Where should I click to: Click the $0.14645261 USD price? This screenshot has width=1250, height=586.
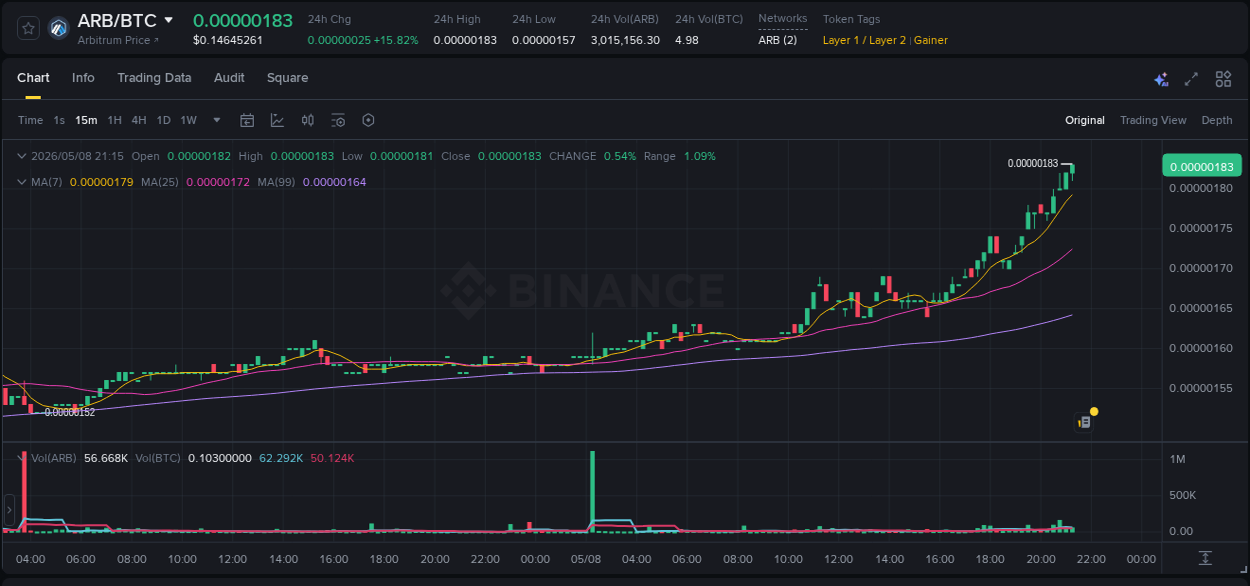coord(228,40)
